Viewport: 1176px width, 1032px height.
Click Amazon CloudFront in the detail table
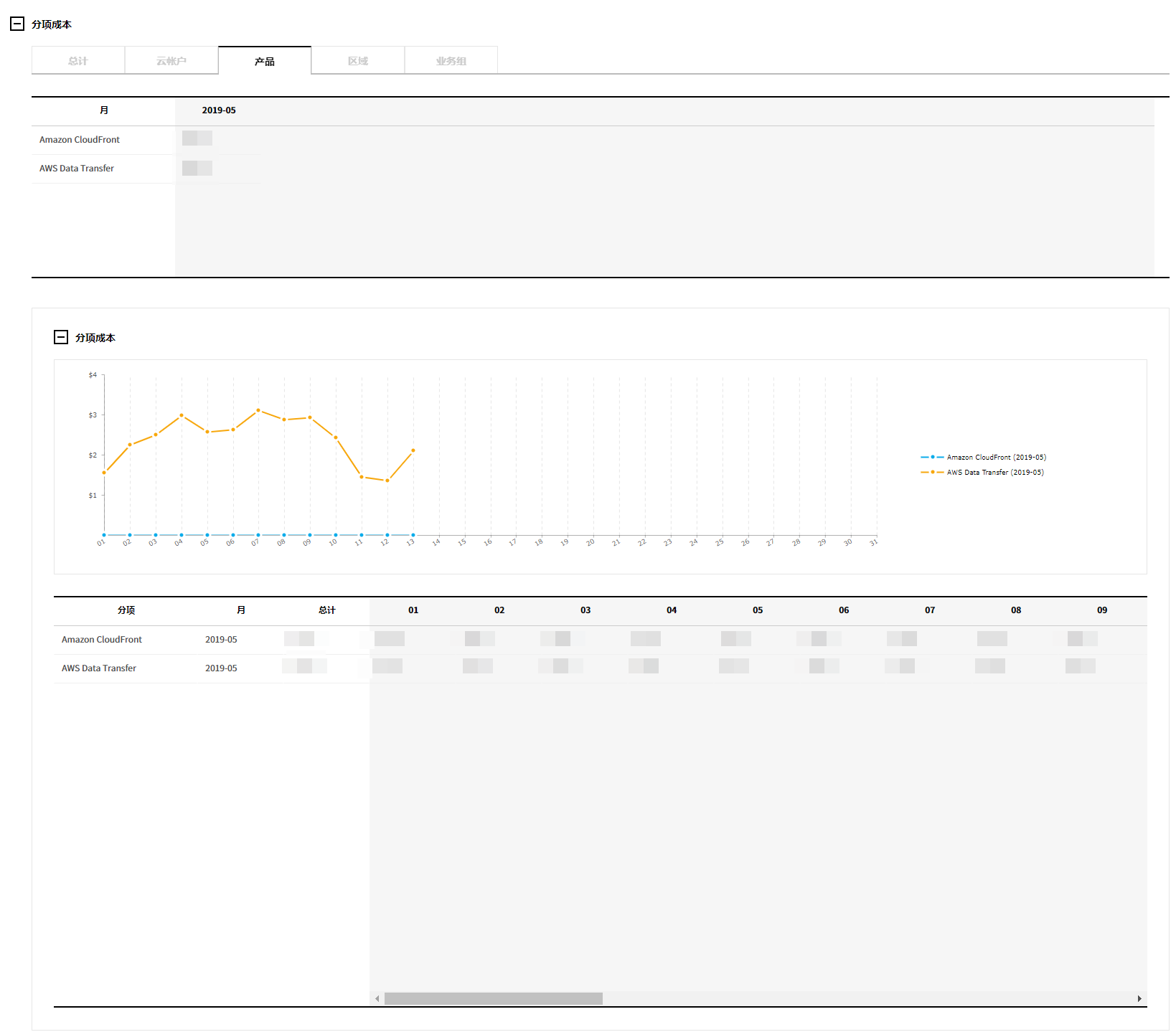pos(102,640)
